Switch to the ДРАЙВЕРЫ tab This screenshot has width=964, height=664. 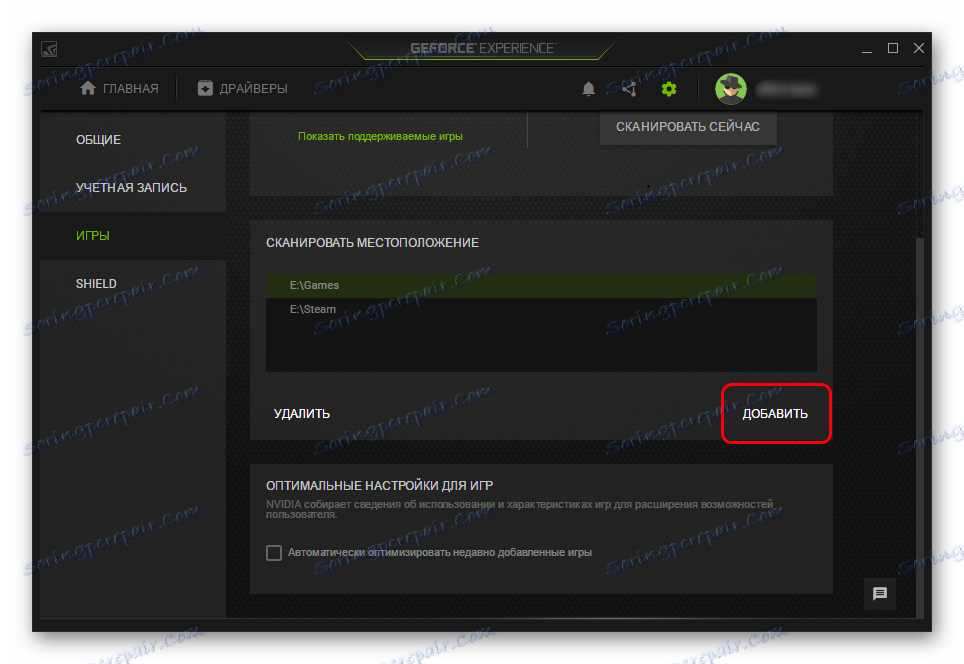pyautogui.click(x=242, y=89)
